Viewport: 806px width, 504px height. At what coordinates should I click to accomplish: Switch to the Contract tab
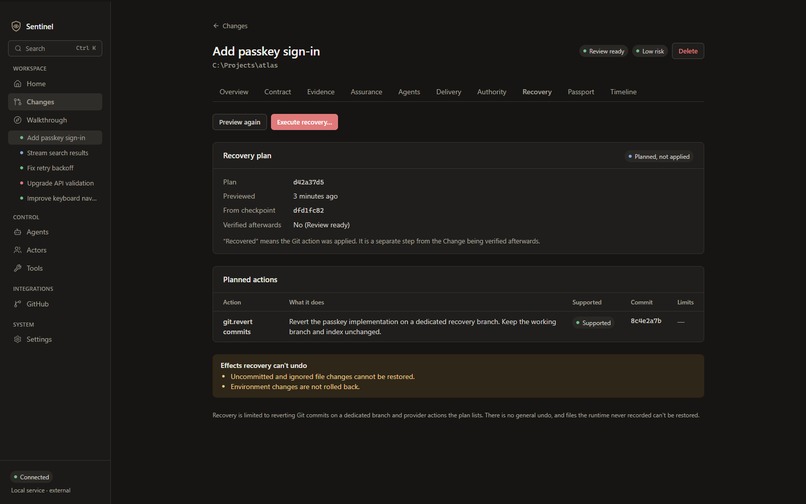coord(278,92)
